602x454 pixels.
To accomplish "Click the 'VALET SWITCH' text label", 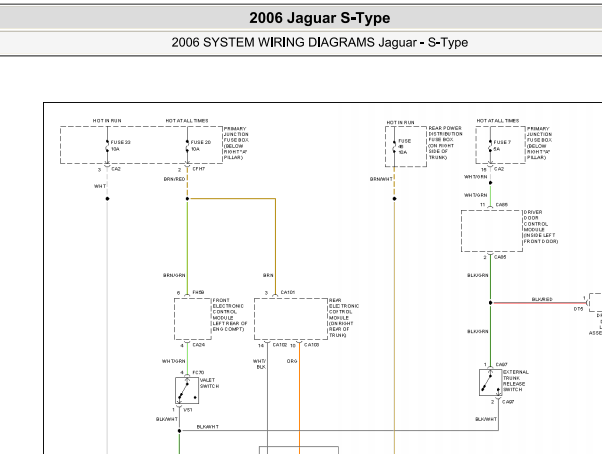I will 209,383.
